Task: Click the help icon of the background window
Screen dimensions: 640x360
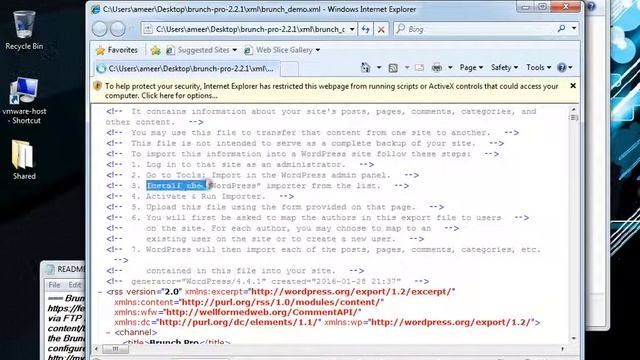Action: pyautogui.click(x=591, y=6)
